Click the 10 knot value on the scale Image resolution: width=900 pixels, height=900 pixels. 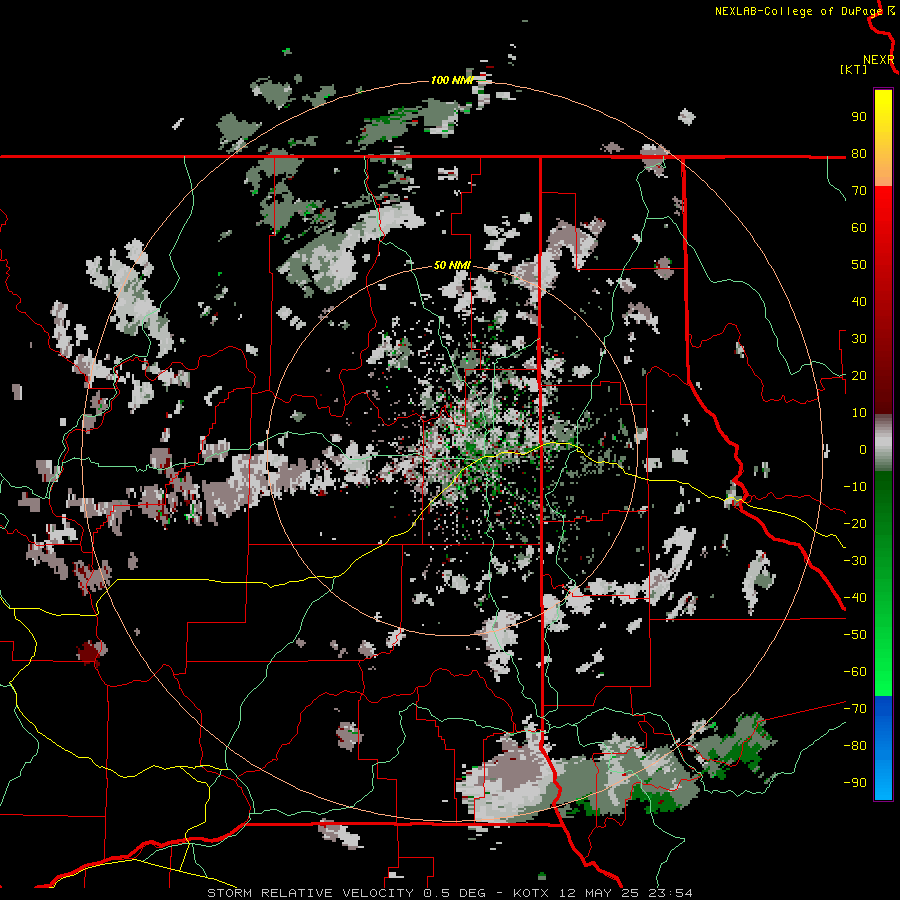click(x=859, y=413)
